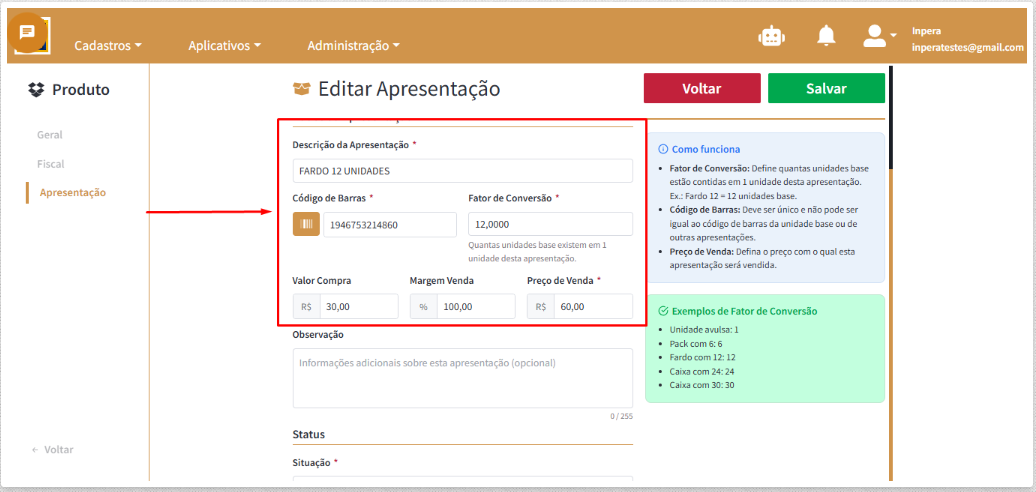Click the Status section heading
1036x492 pixels.
(309, 435)
